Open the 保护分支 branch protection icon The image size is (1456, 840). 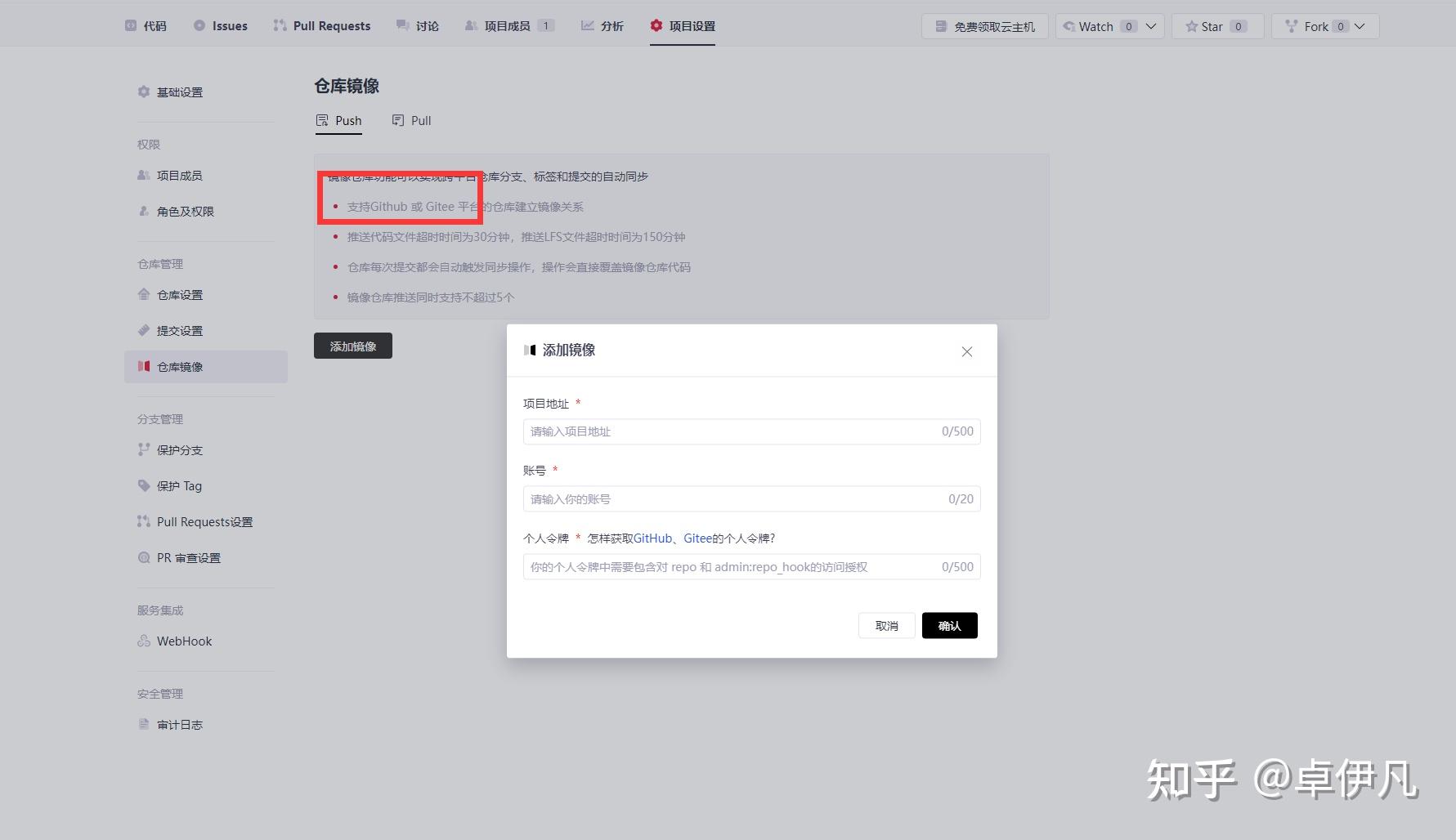[143, 449]
